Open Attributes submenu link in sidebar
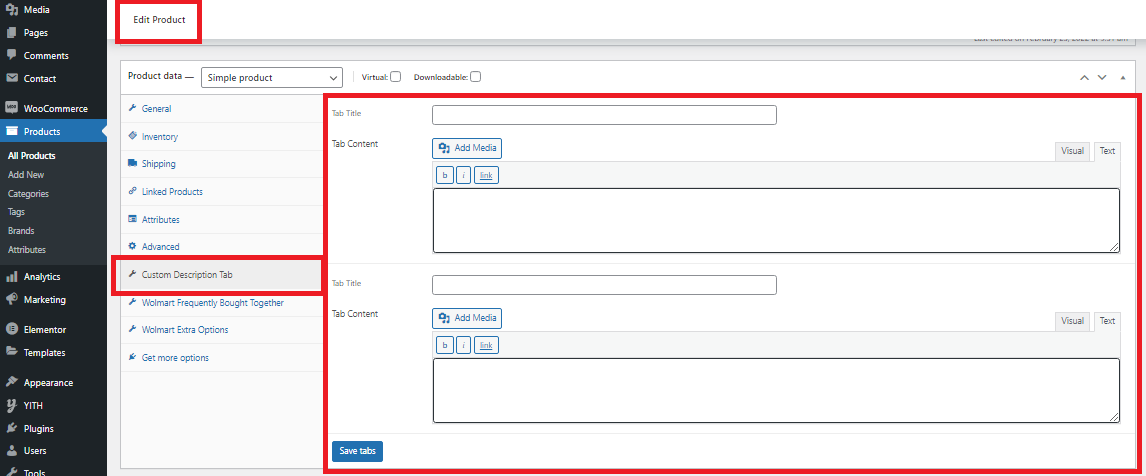 [27, 250]
